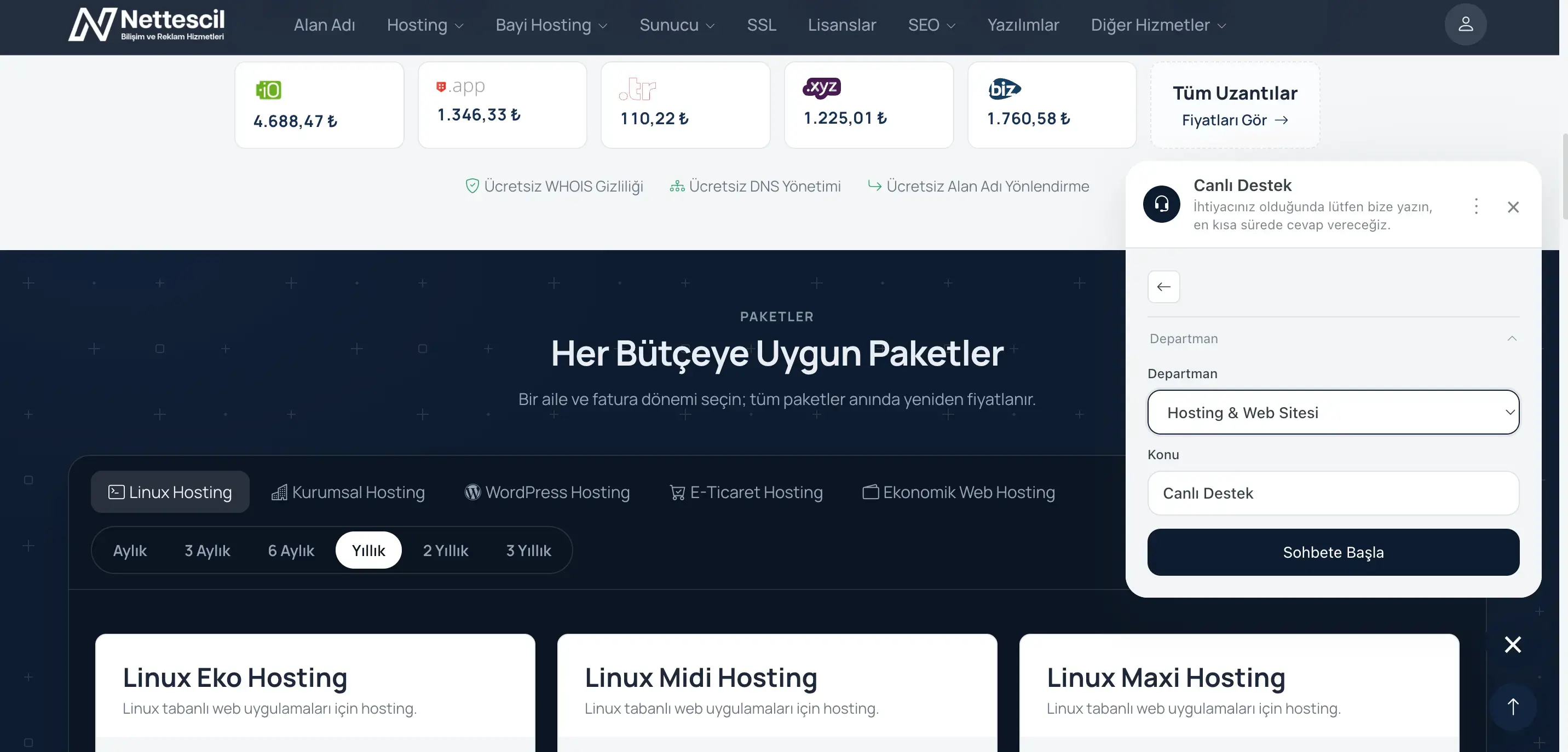Click the Kurumsal Hosting building icon
Screen dimensions: 1568x752
coord(279,491)
